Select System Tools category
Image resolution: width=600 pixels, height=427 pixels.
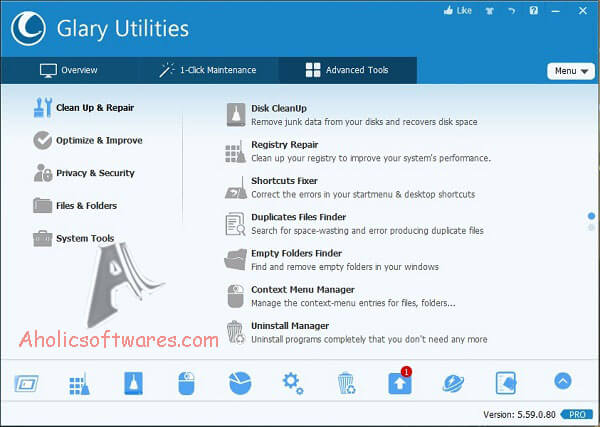pyautogui.click(x=85, y=238)
